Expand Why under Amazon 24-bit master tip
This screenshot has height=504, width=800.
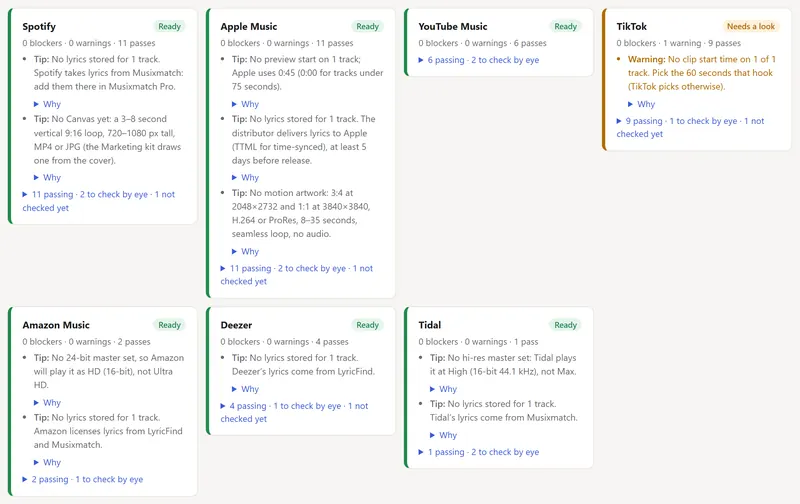(x=47, y=402)
